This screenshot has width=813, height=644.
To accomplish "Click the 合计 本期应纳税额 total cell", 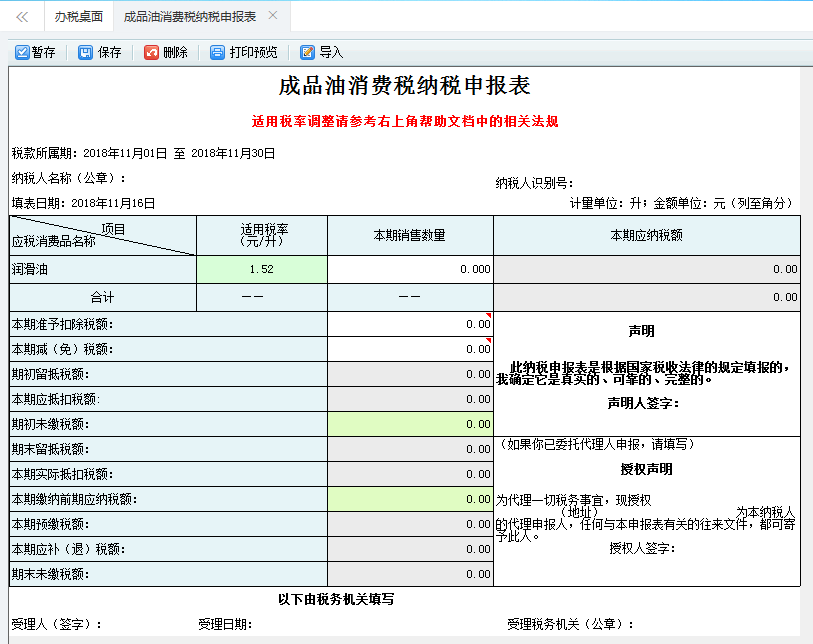I will click(646, 298).
